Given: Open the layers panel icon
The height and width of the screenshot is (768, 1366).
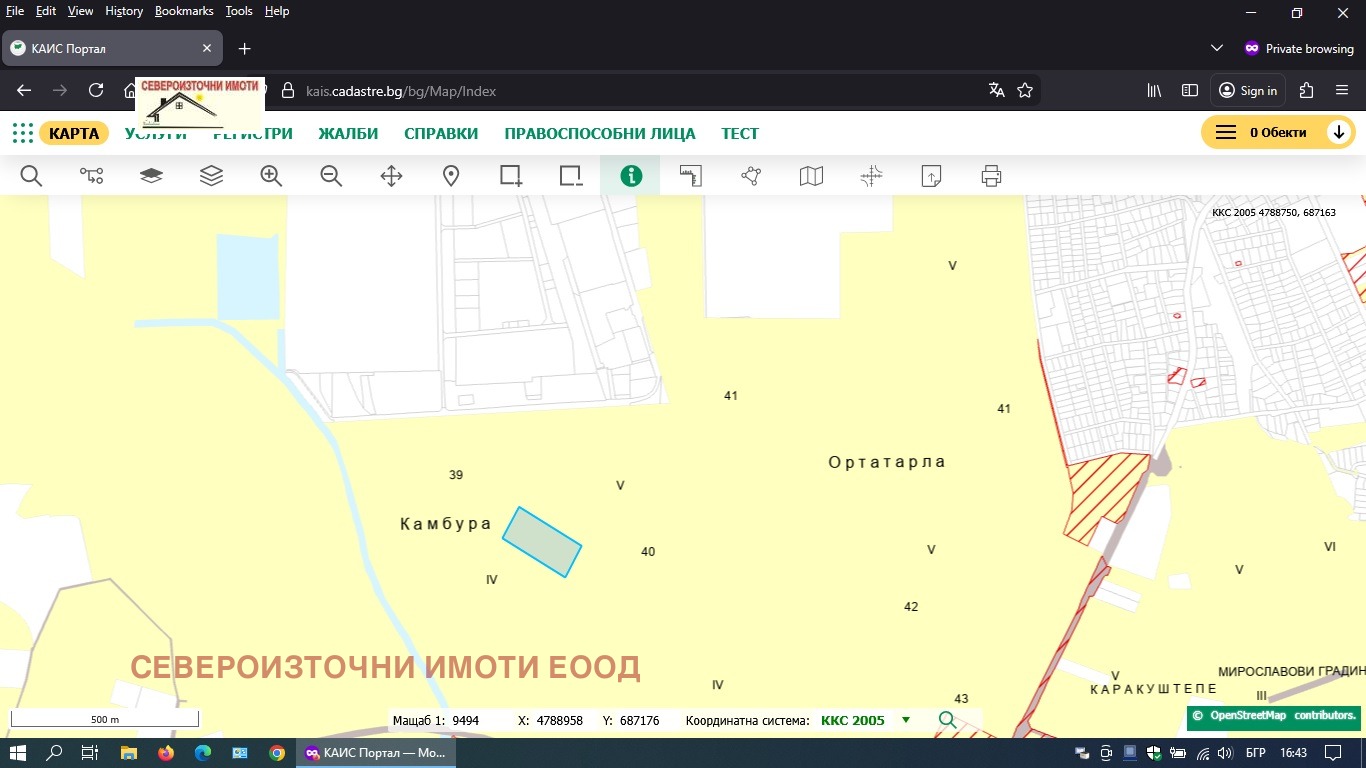Looking at the screenshot, I should pyautogui.click(x=211, y=175).
